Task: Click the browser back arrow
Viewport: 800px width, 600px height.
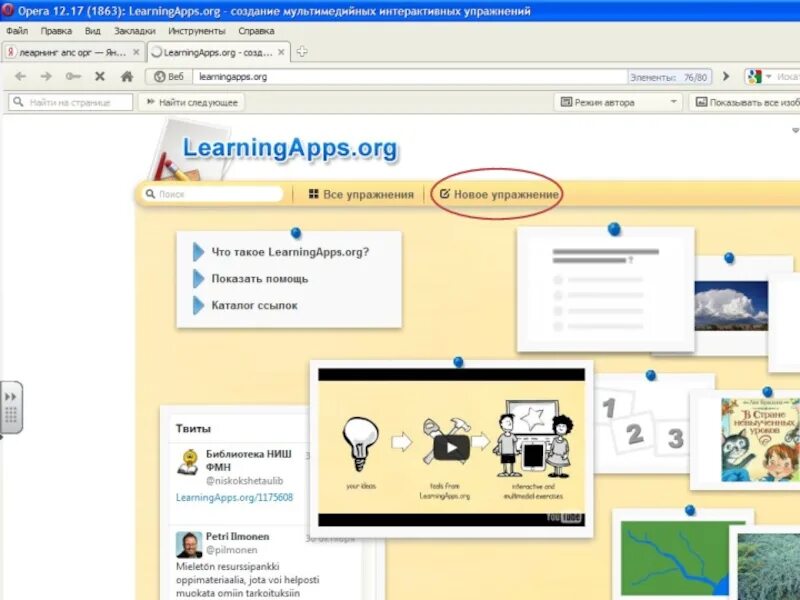Action: click(20, 77)
